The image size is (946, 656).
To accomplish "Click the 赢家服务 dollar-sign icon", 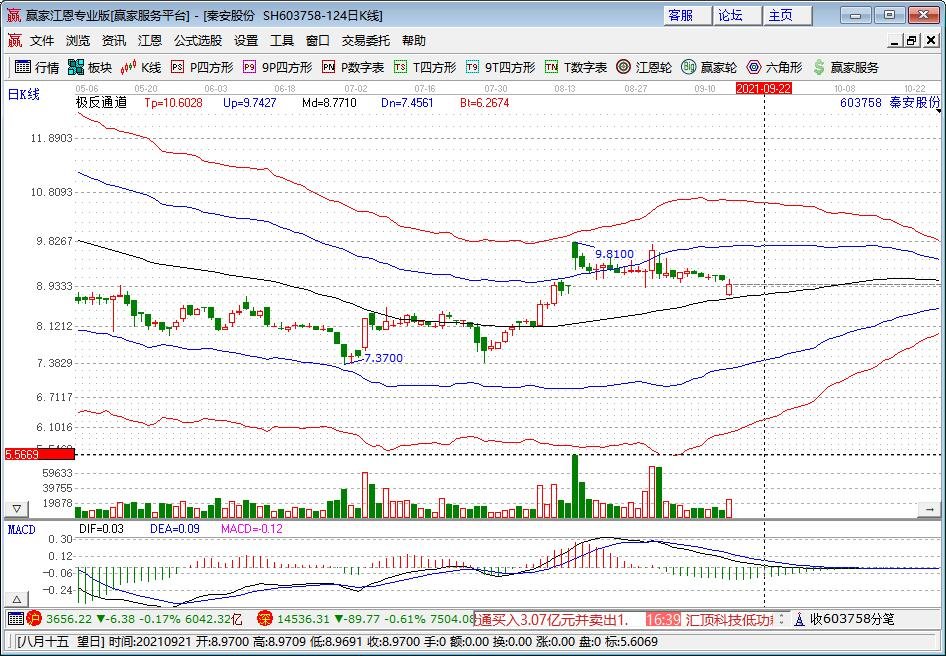I will pos(846,67).
